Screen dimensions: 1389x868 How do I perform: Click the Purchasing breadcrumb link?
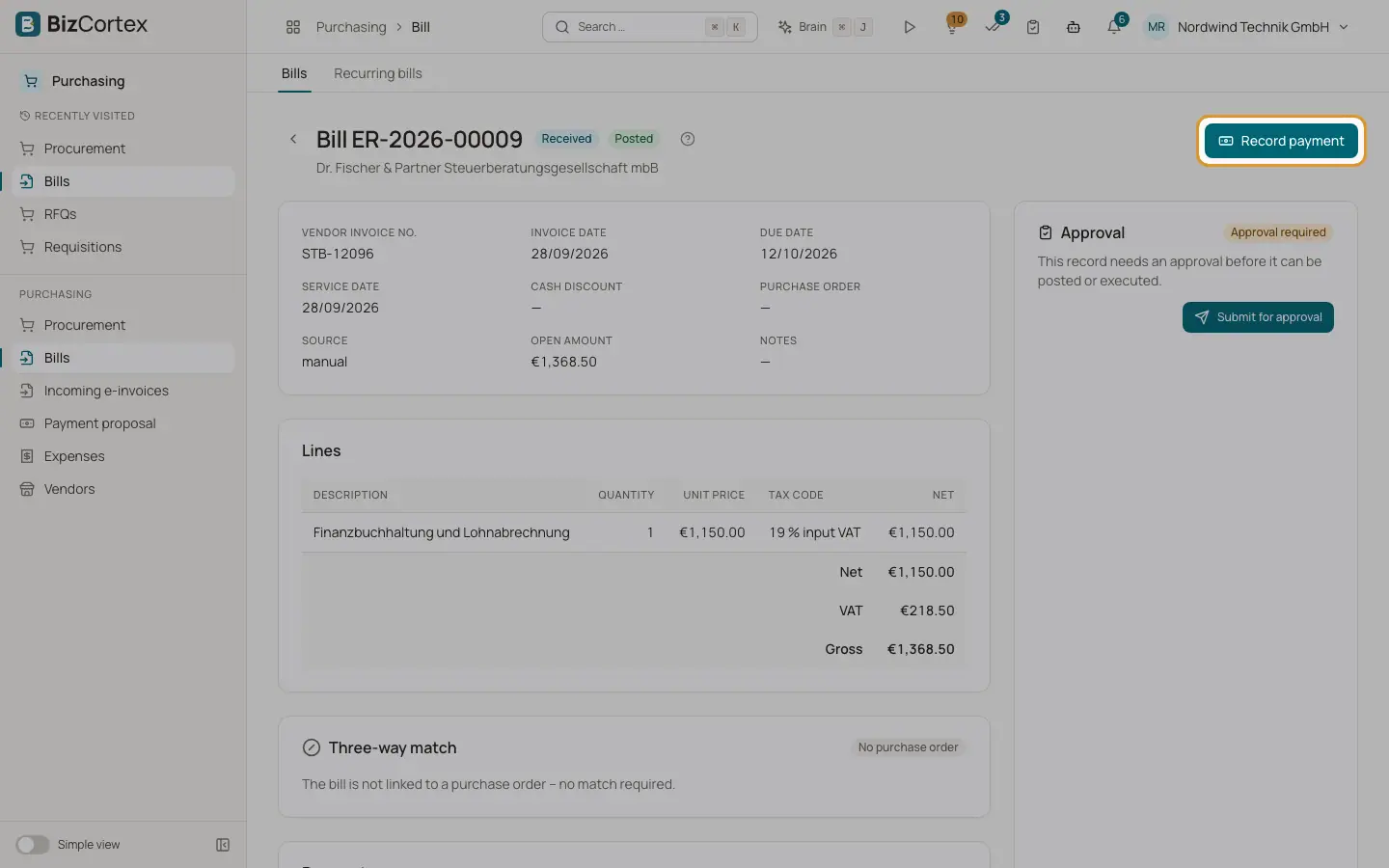pos(351,27)
